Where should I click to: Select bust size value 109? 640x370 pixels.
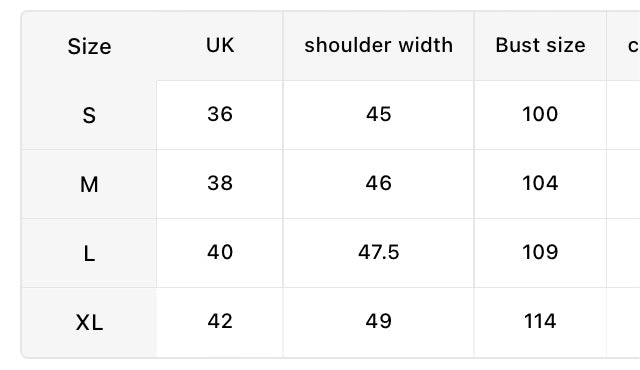pyautogui.click(x=540, y=253)
